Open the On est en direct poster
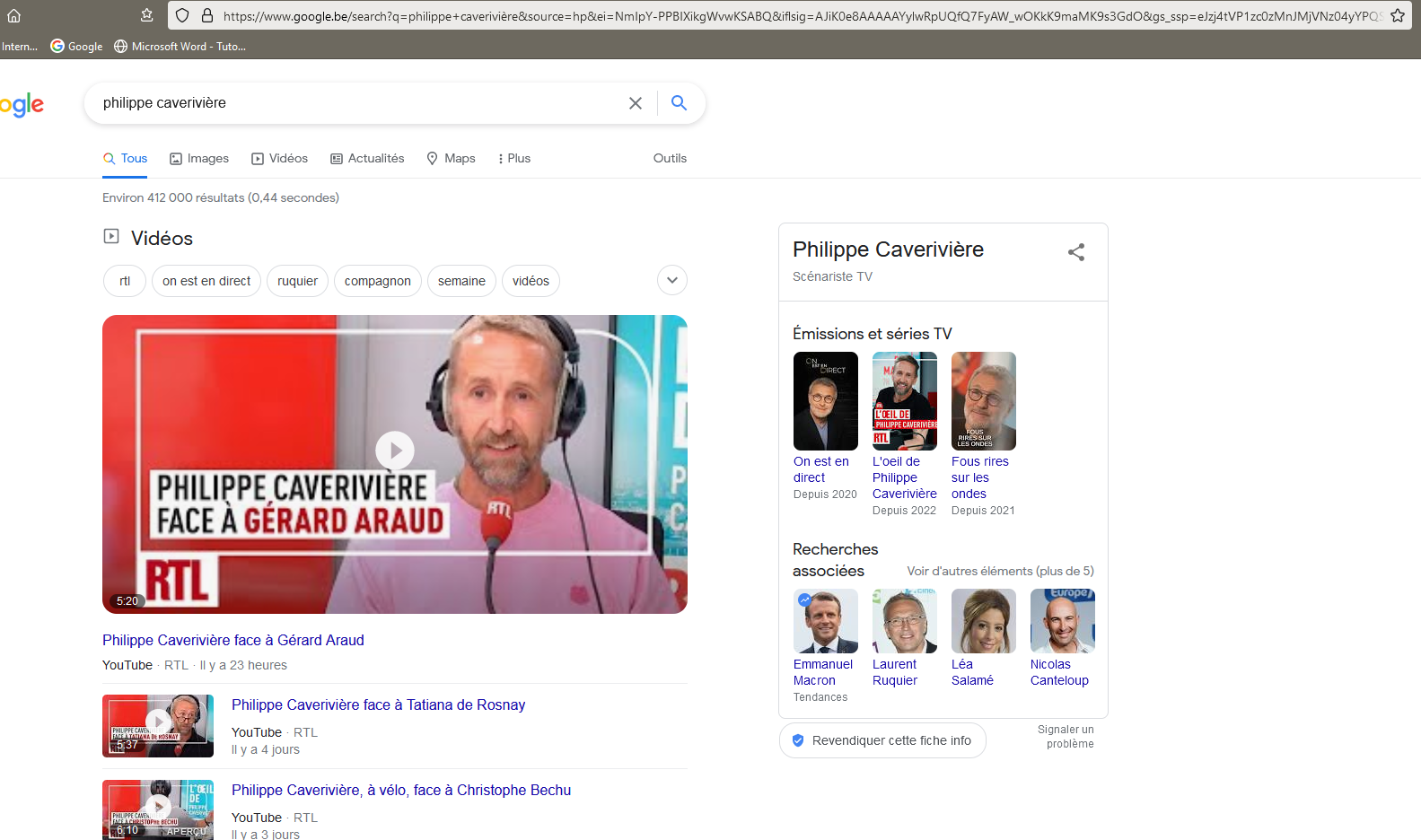 click(826, 401)
